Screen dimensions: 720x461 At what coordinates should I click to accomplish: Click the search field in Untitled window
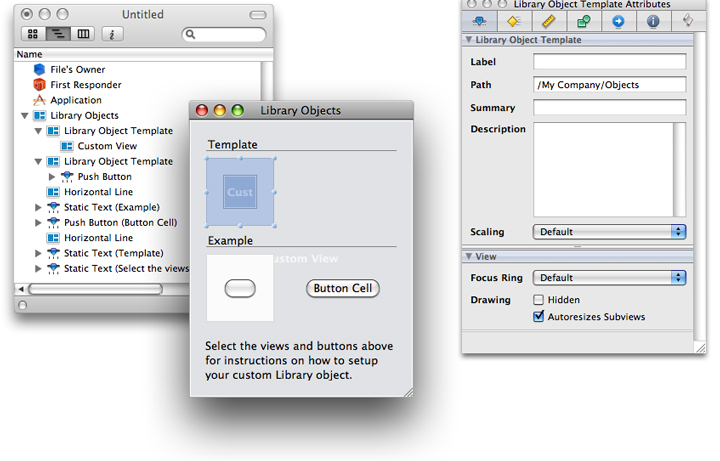click(x=224, y=34)
